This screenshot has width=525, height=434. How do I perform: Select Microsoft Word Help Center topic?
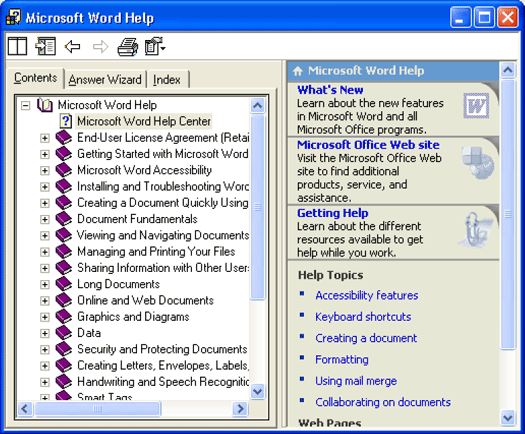144,121
